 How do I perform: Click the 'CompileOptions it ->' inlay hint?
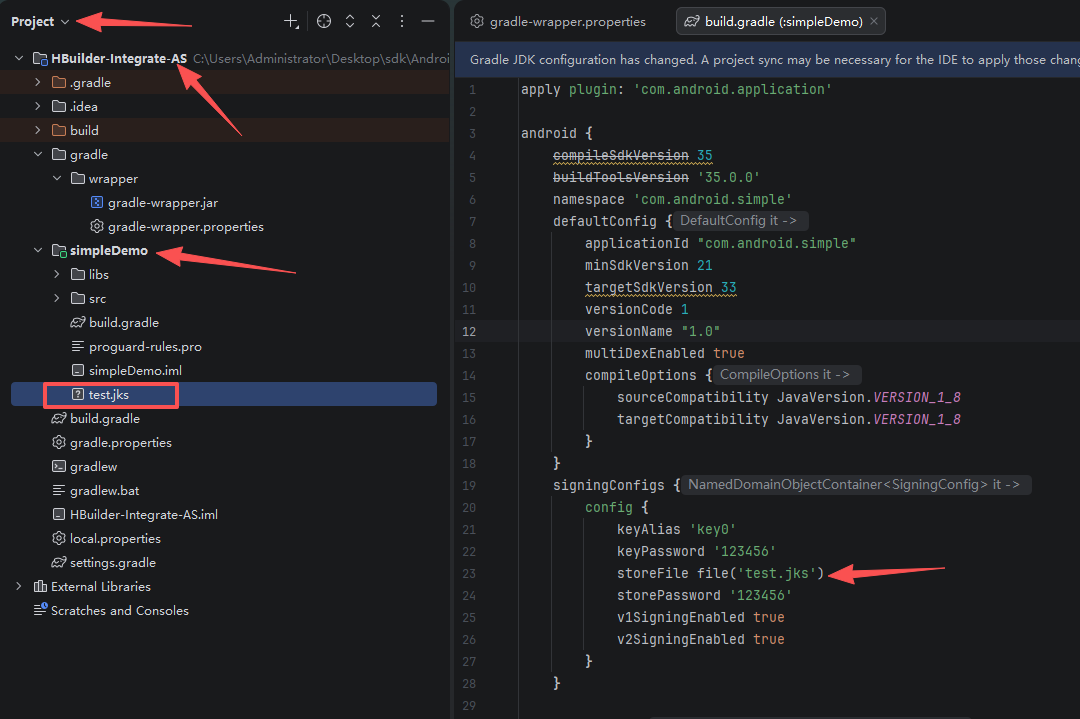point(787,375)
